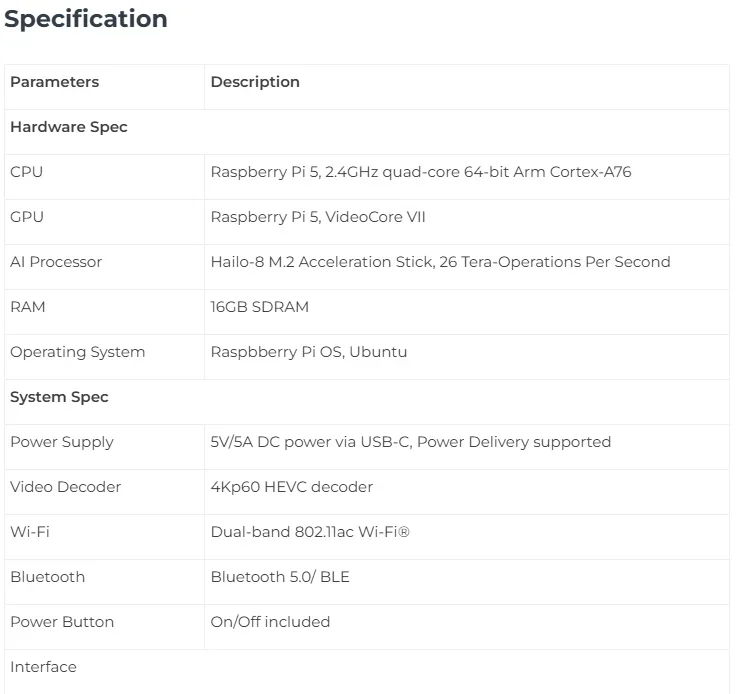Image resolution: width=737 pixels, height=694 pixels.
Task: Select the Parameters column header
Action: 54,82
